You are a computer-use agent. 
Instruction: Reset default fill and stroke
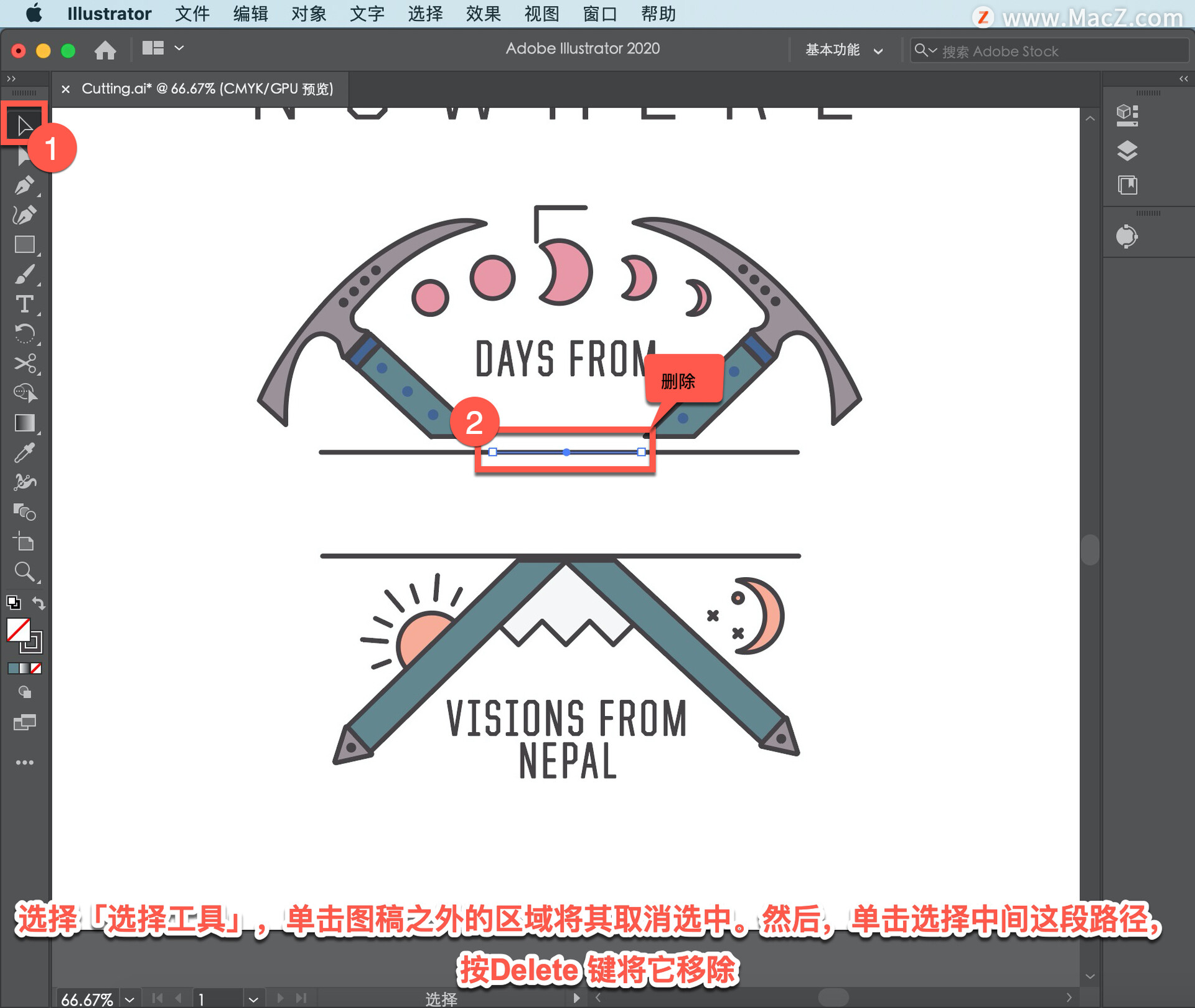tap(13, 603)
